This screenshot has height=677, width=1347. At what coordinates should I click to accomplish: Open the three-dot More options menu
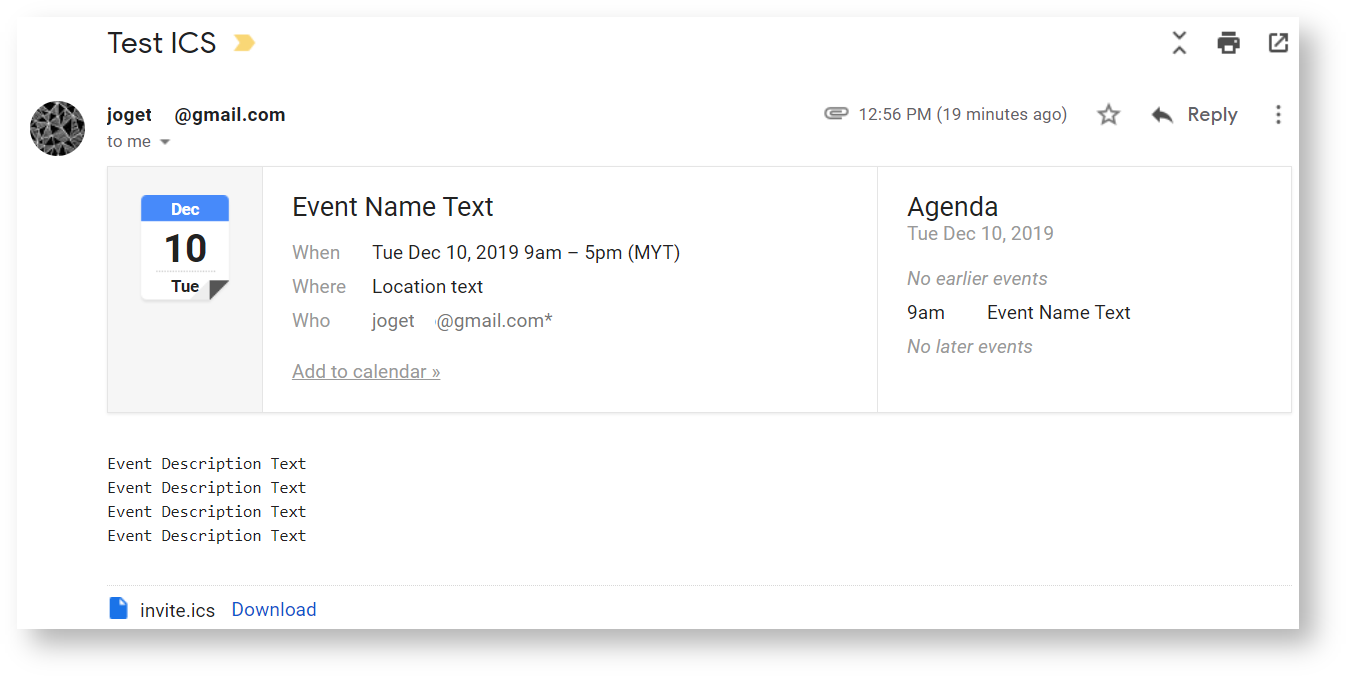[1278, 115]
